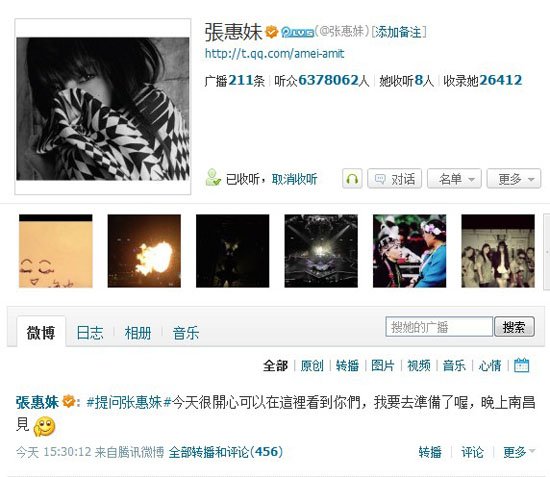This screenshot has width=550, height=477.
Task: Filter posts by 原创
Action: (312, 365)
